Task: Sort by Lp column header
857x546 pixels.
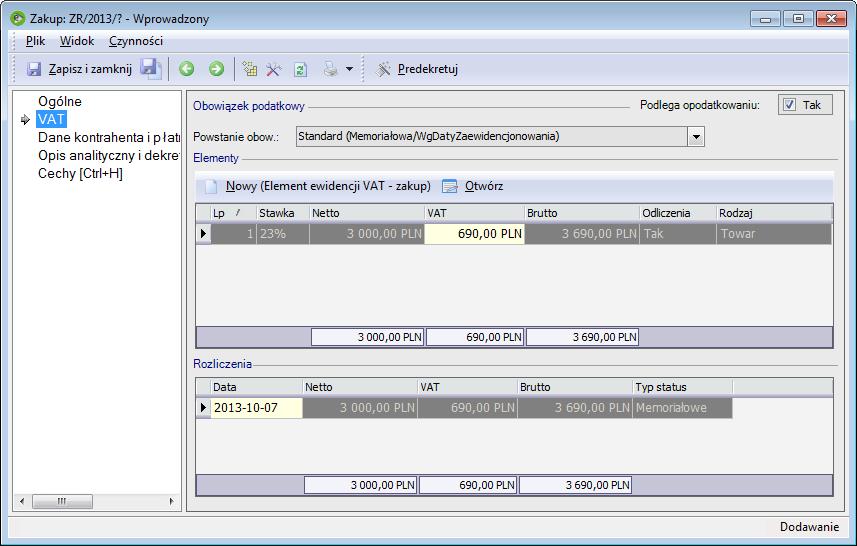Action: click(233, 213)
